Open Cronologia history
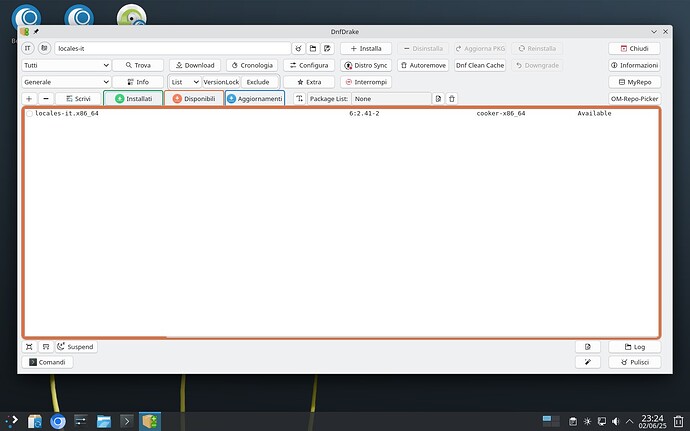 pos(252,65)
